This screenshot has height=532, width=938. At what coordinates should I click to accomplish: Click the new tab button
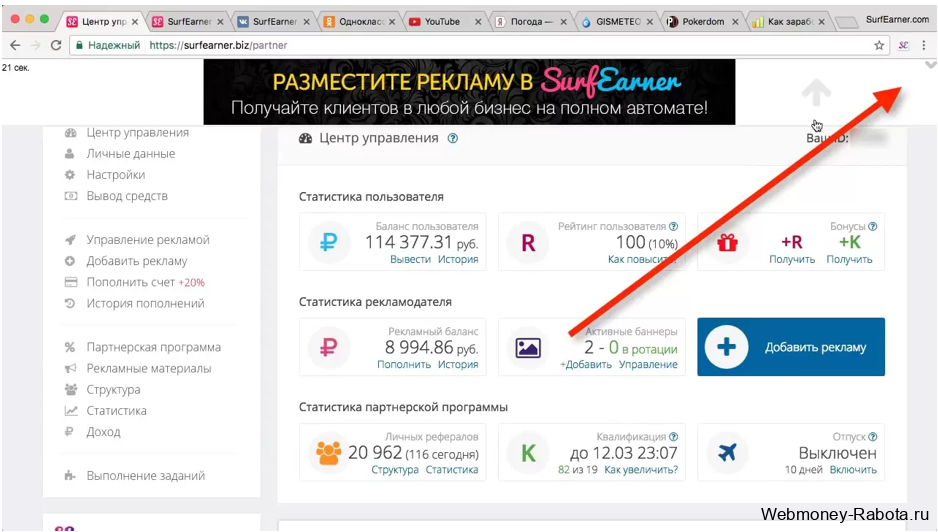click(x=846, y=23)
